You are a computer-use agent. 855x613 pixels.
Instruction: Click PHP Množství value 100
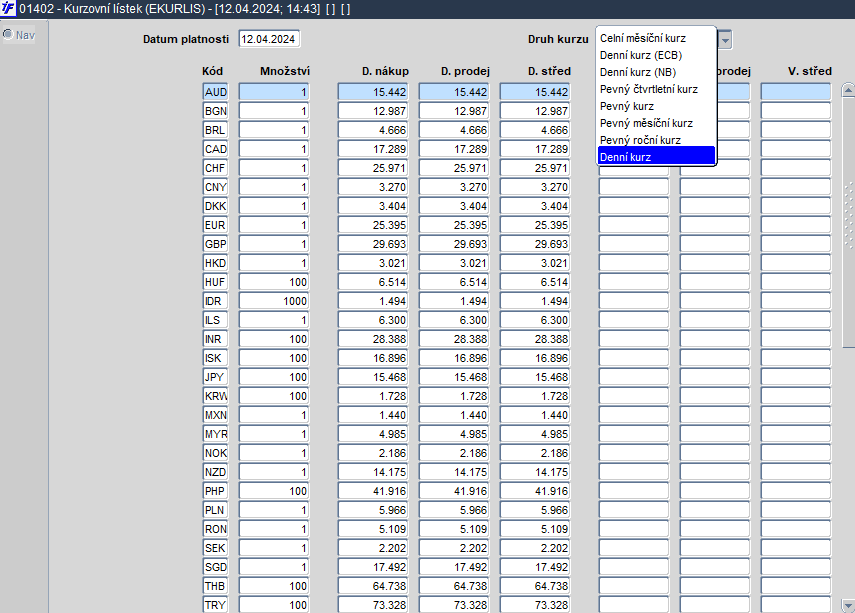click(274, 491)
